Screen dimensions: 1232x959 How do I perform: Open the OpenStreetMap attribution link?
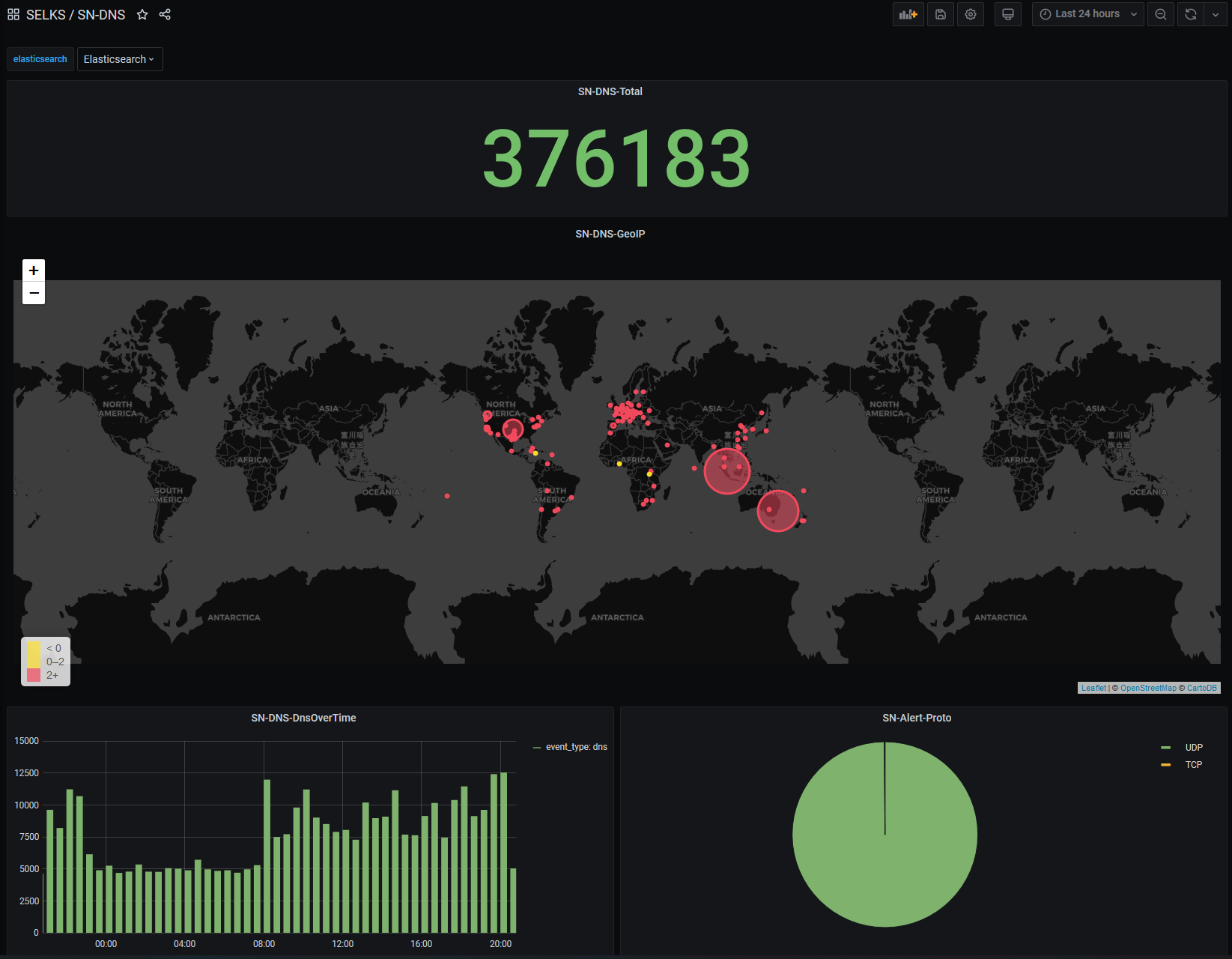pos(1148,688)
